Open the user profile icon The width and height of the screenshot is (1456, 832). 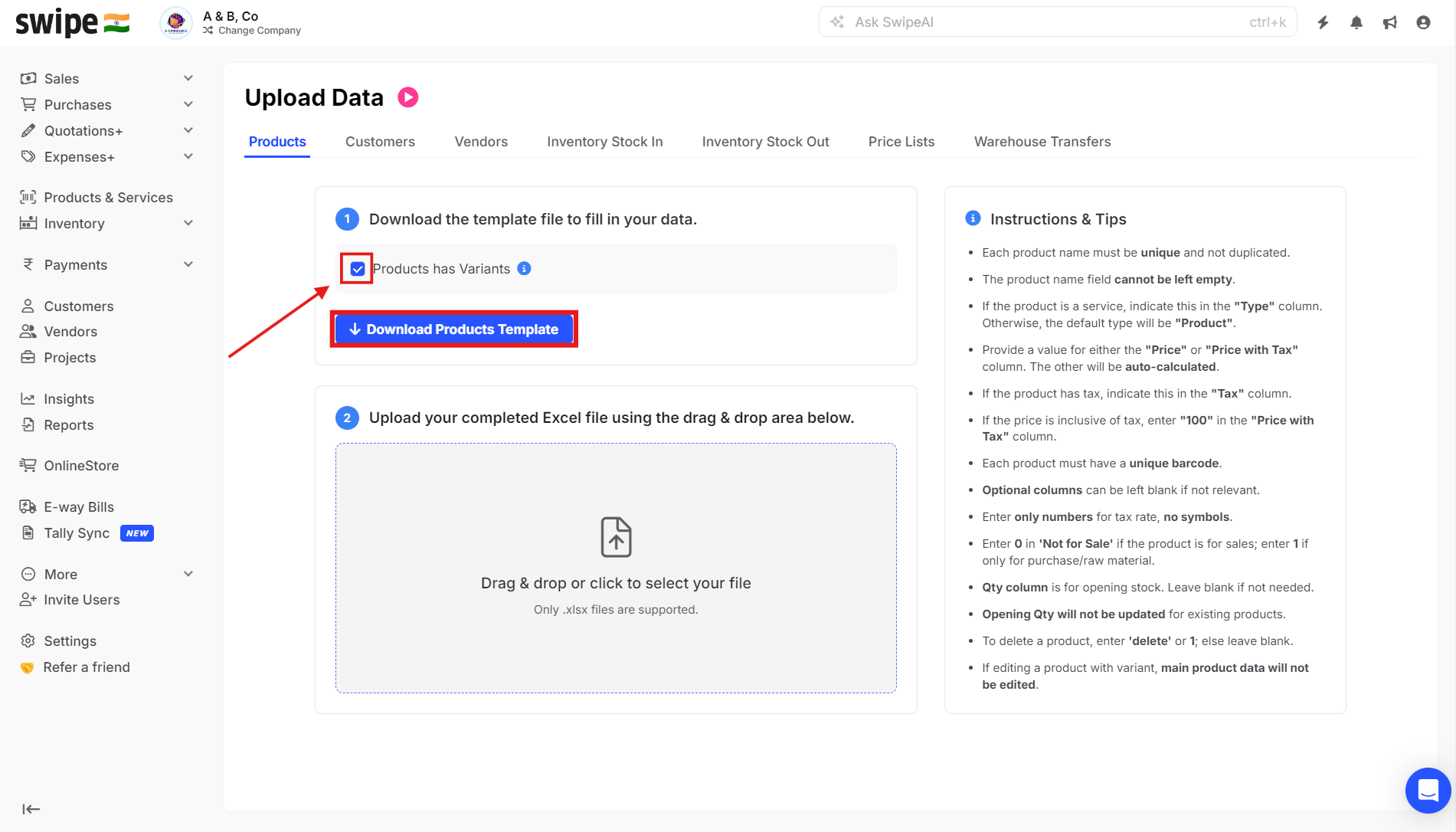pyautogui.click(x=1423, y=22)
